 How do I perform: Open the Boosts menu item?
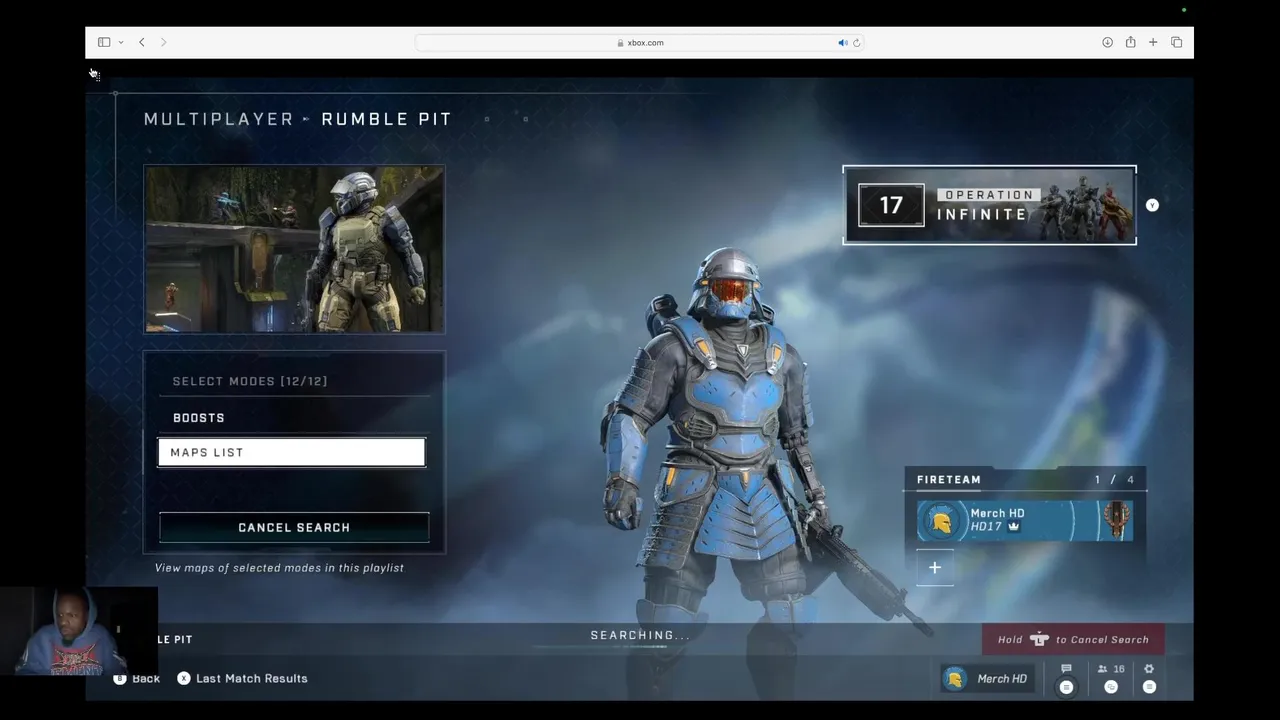[294, 418]
